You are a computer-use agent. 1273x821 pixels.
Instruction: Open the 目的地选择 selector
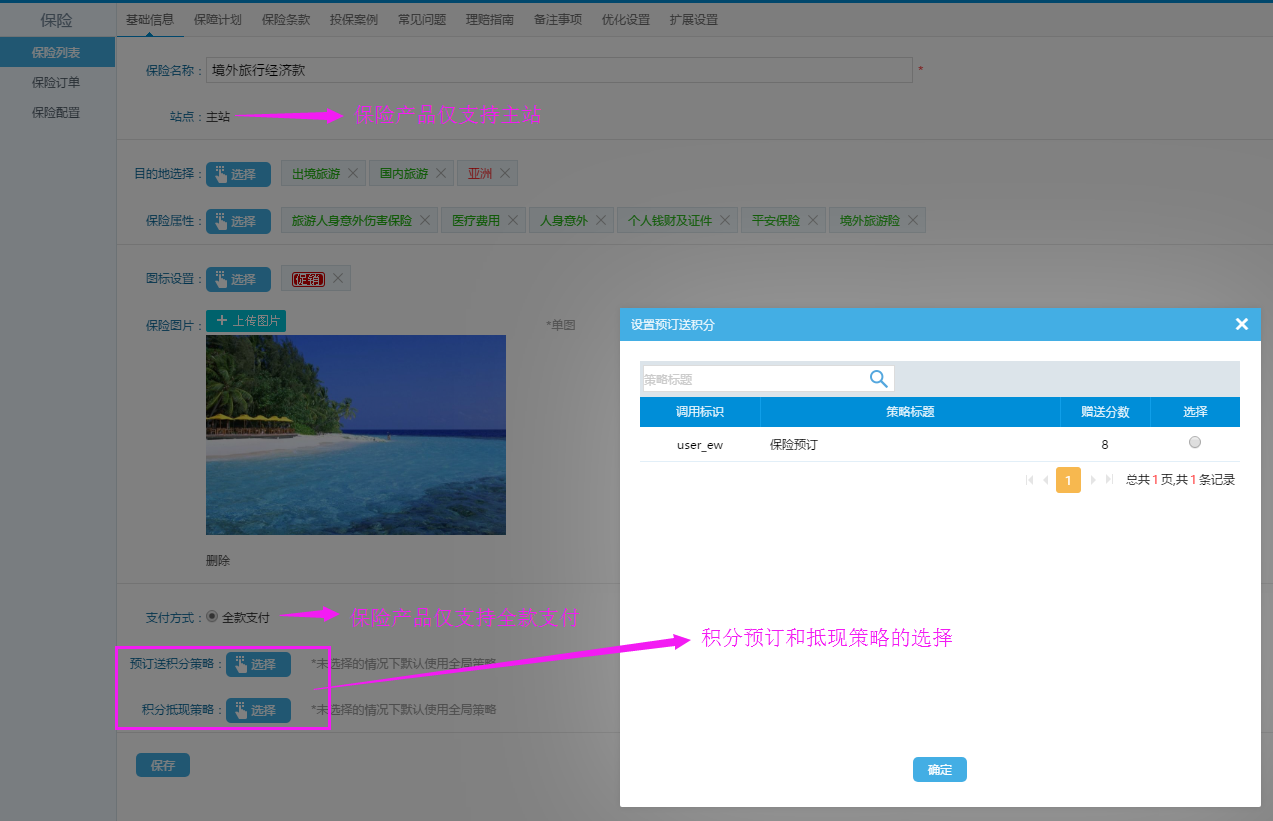[238, 174]
